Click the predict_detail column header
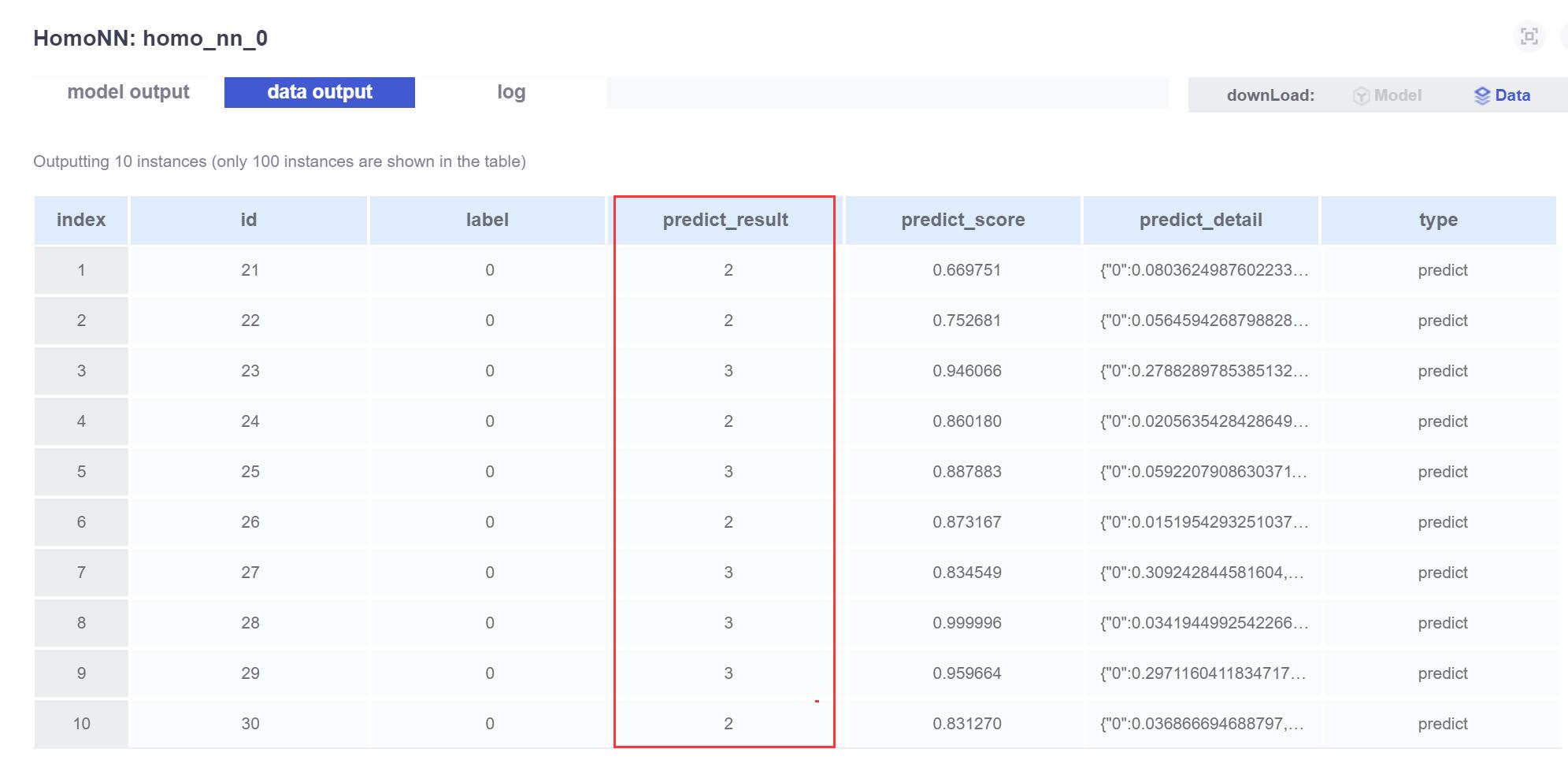Viewport: 1568px width, 760px height. [x=1200, y=221]
